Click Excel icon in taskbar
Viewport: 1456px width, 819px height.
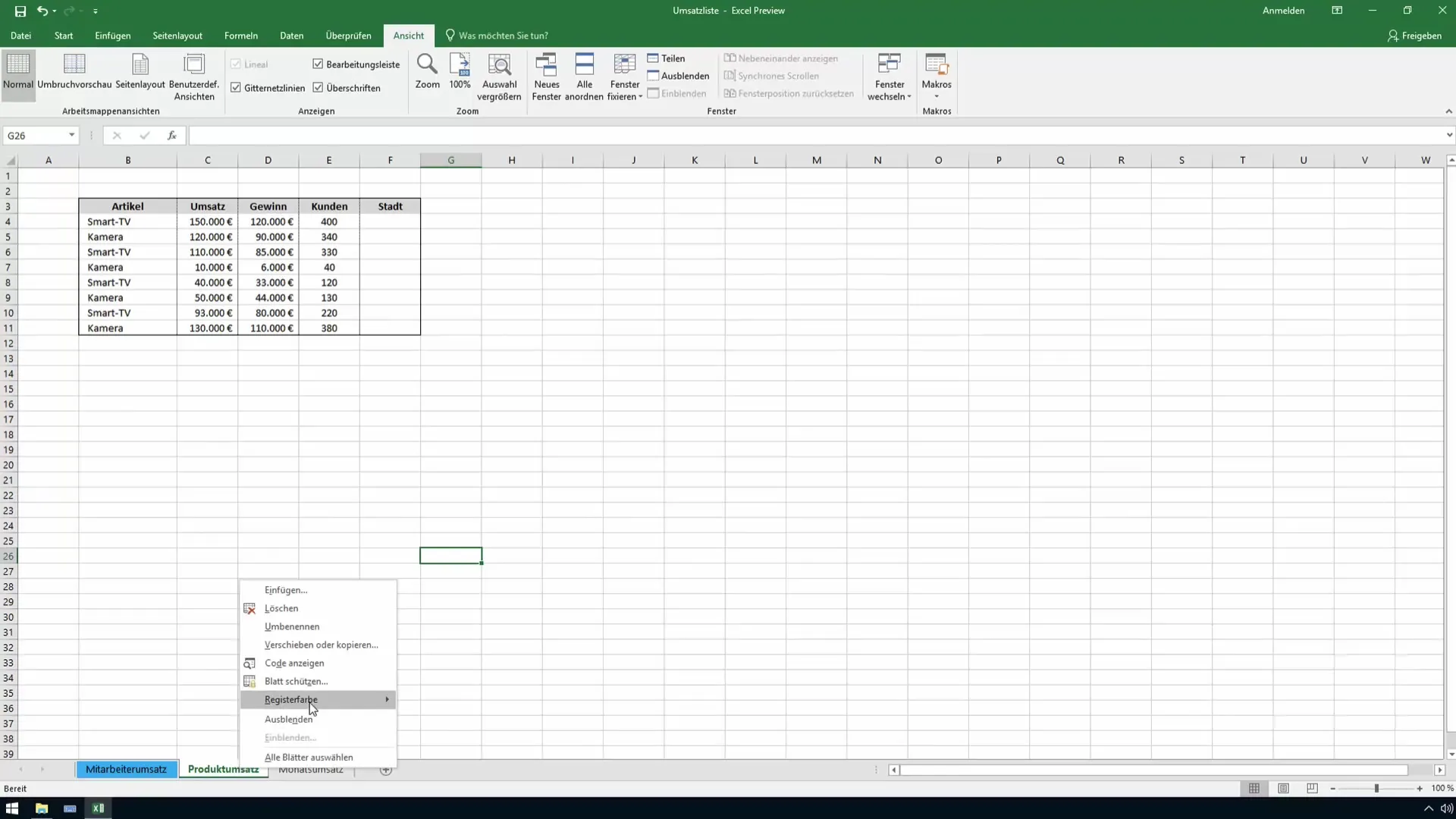point(98,808)
